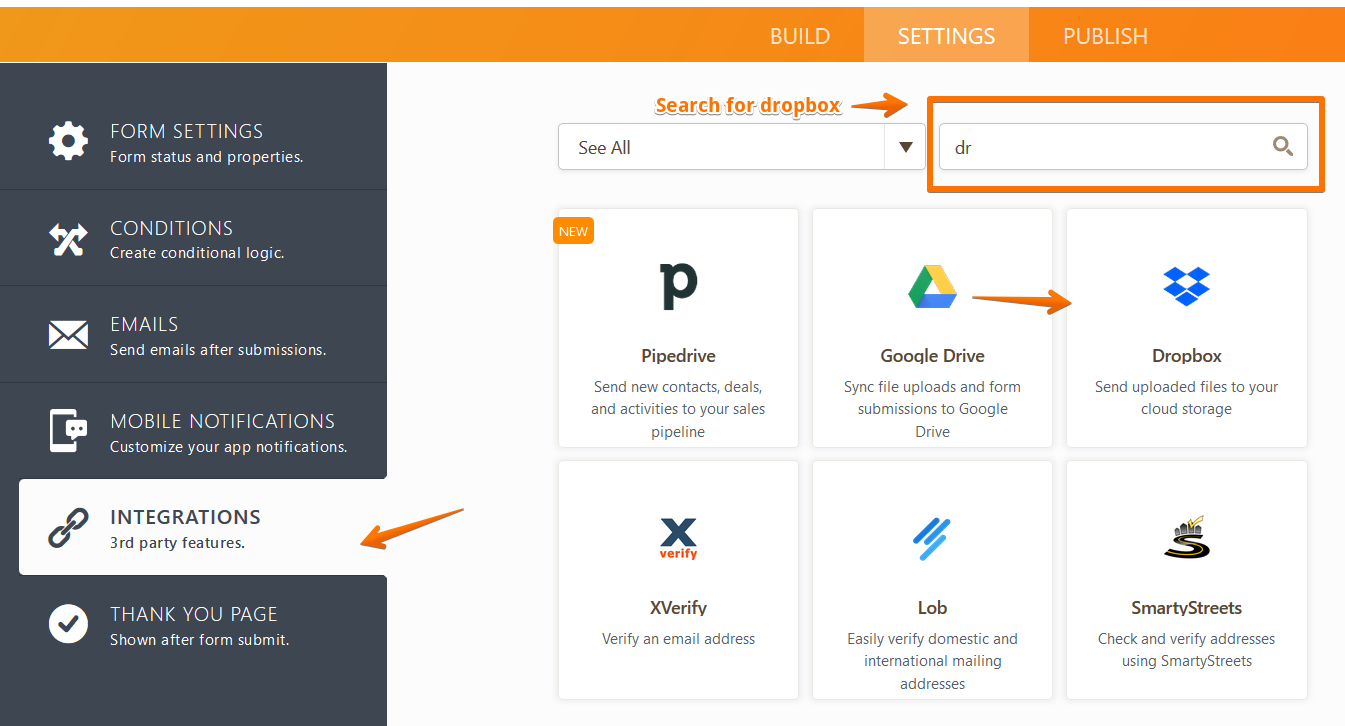Select the SETTINGS tab

click(x=946, y=36)
